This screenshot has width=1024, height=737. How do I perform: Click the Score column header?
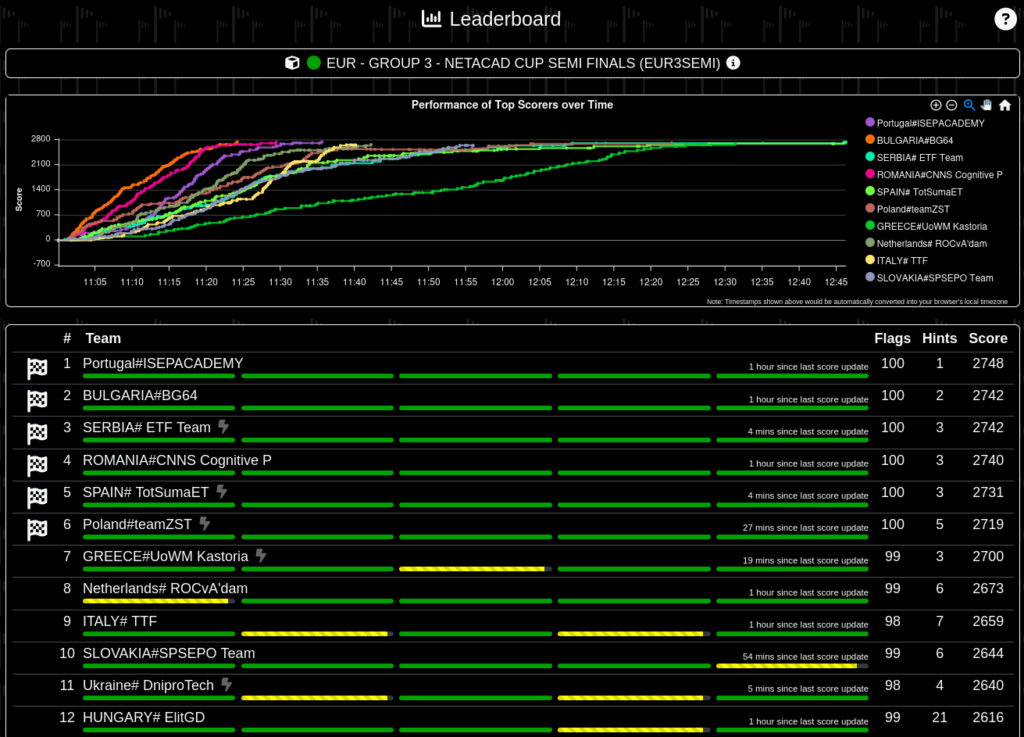(987, 338)
